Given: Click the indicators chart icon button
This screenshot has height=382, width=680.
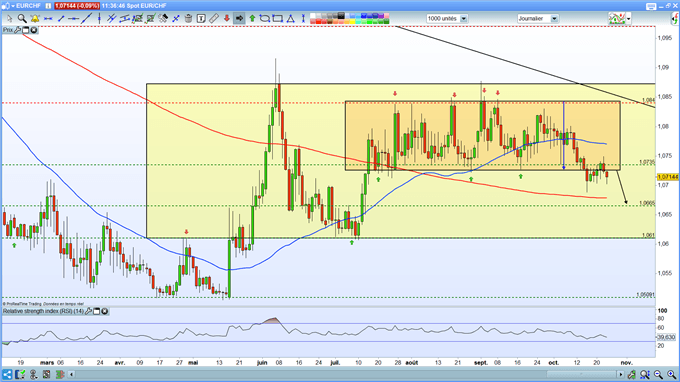Looking at the screenshot, I should pos(618,19).
